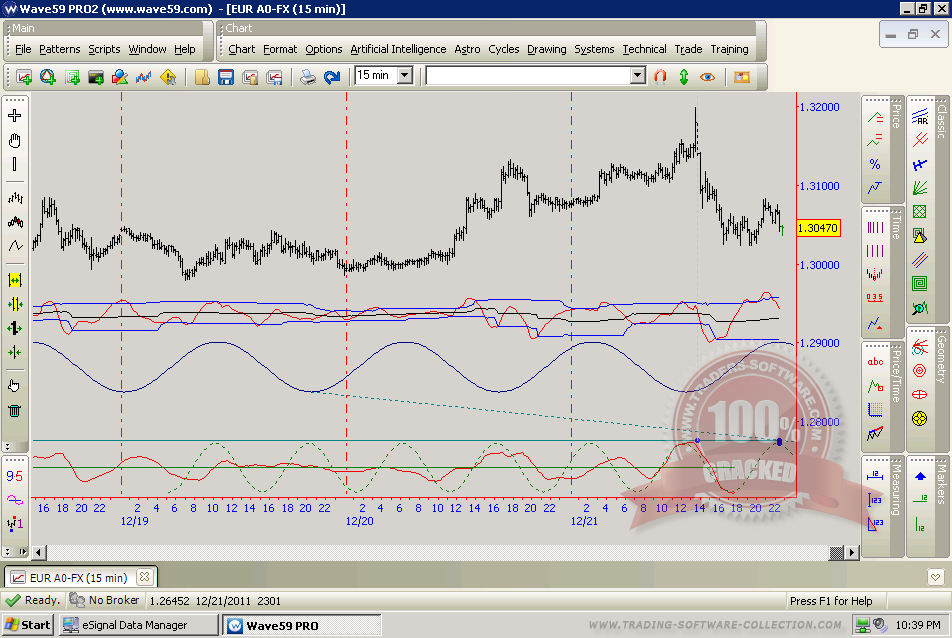
Task: Open eSignal Data Manager from taskbar
Action: tap(137, 625)
